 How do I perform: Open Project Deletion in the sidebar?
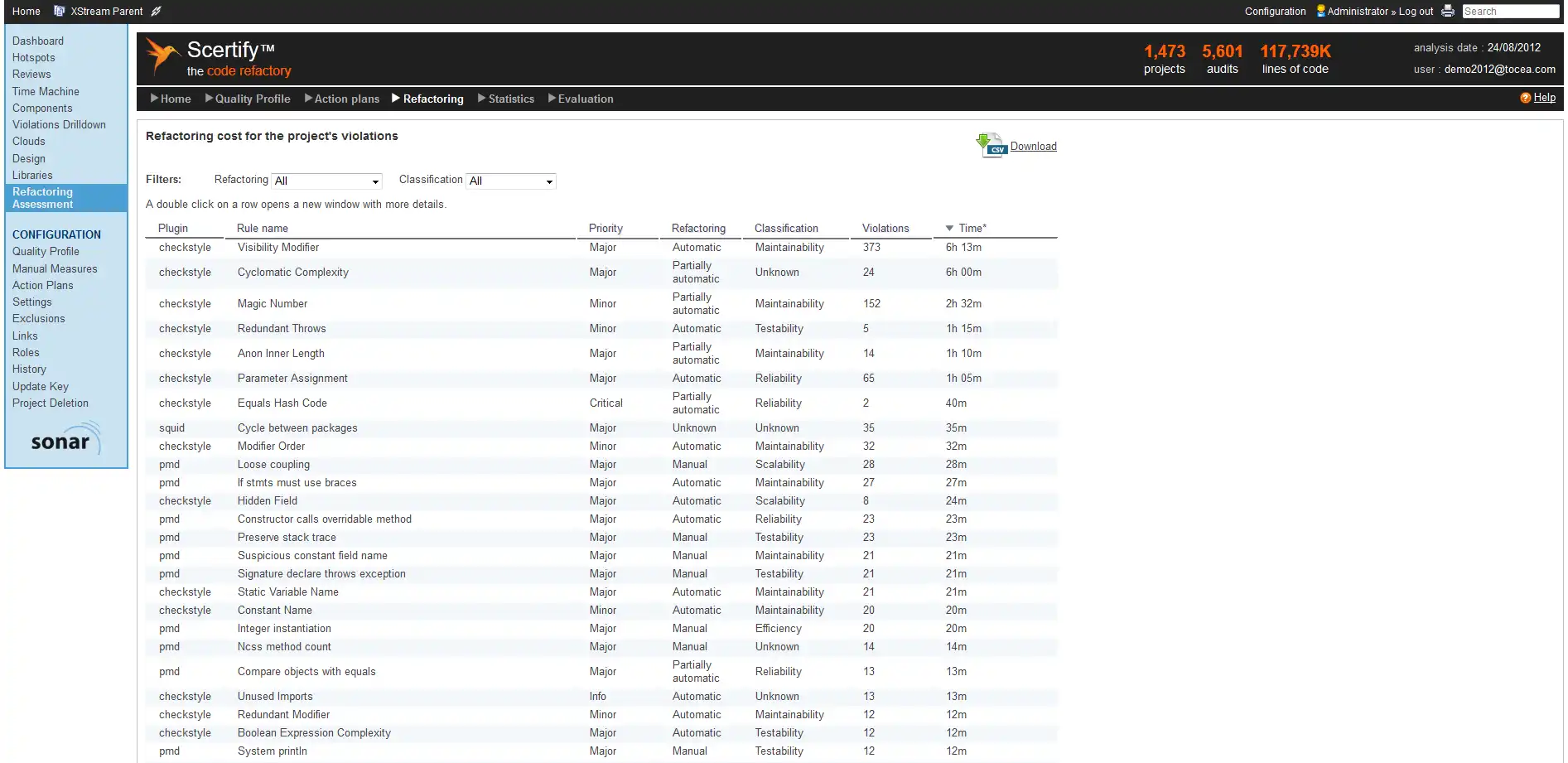coord(51,403)
